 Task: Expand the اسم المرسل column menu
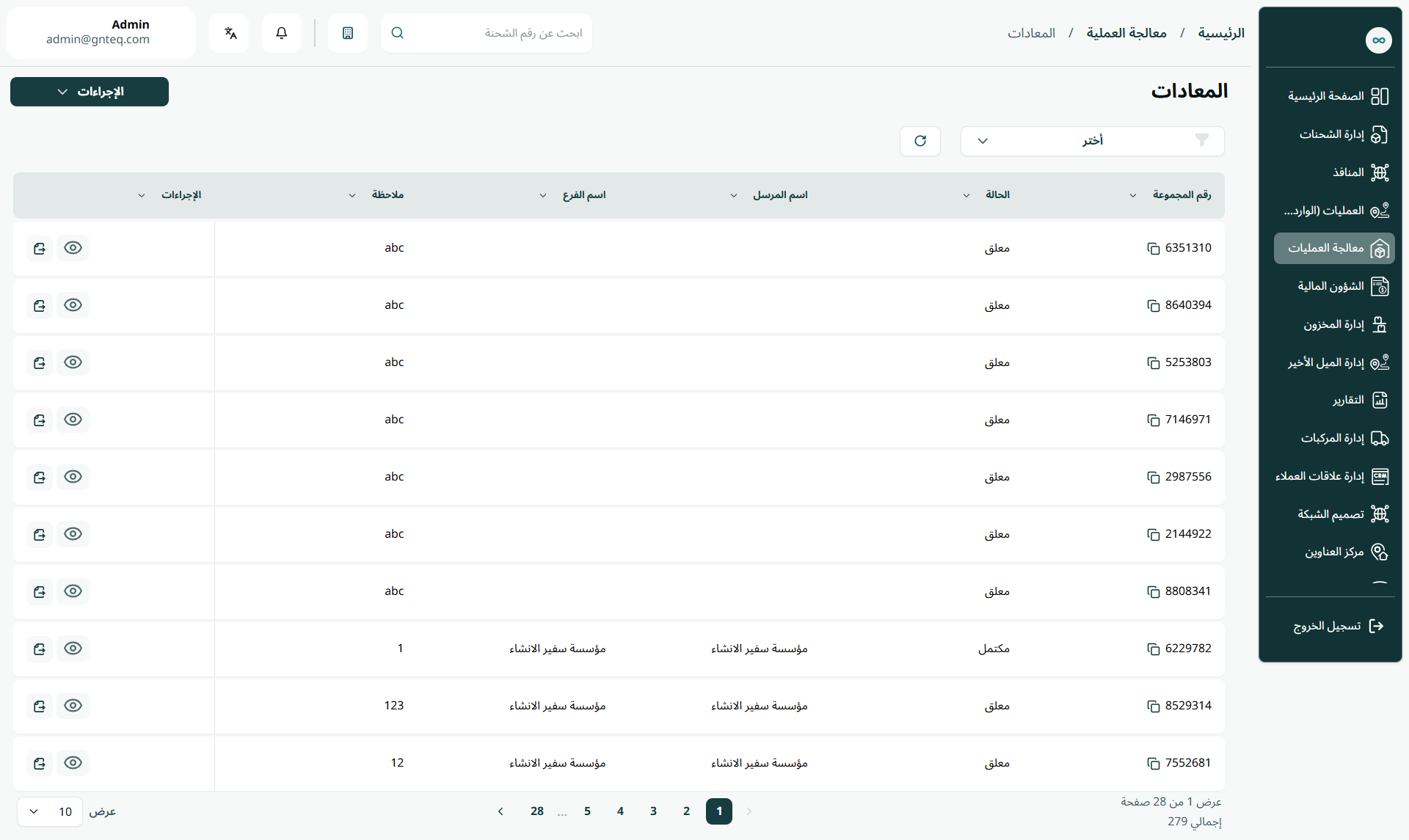coord(734,195)
